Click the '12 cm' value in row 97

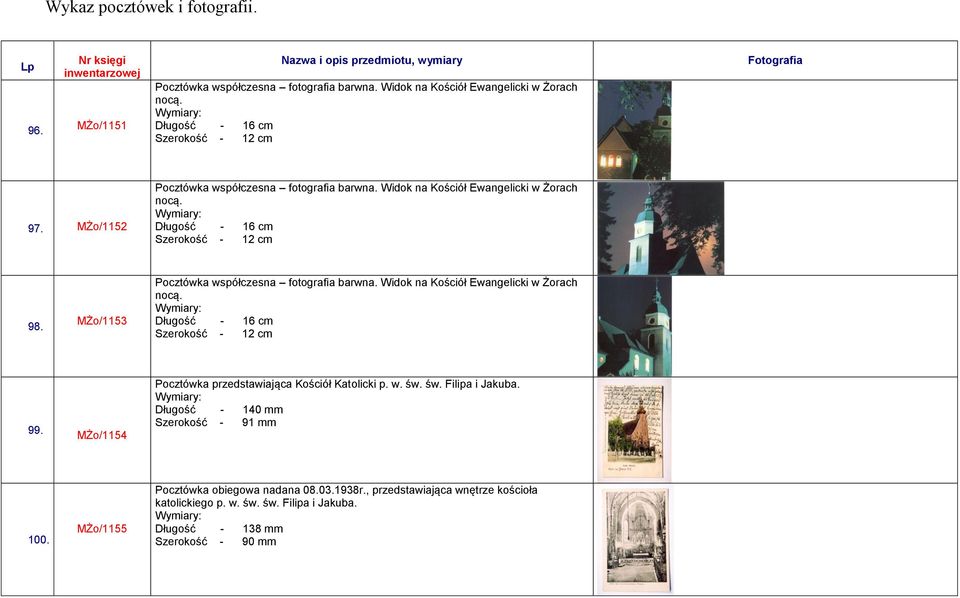tap(257, 239)
